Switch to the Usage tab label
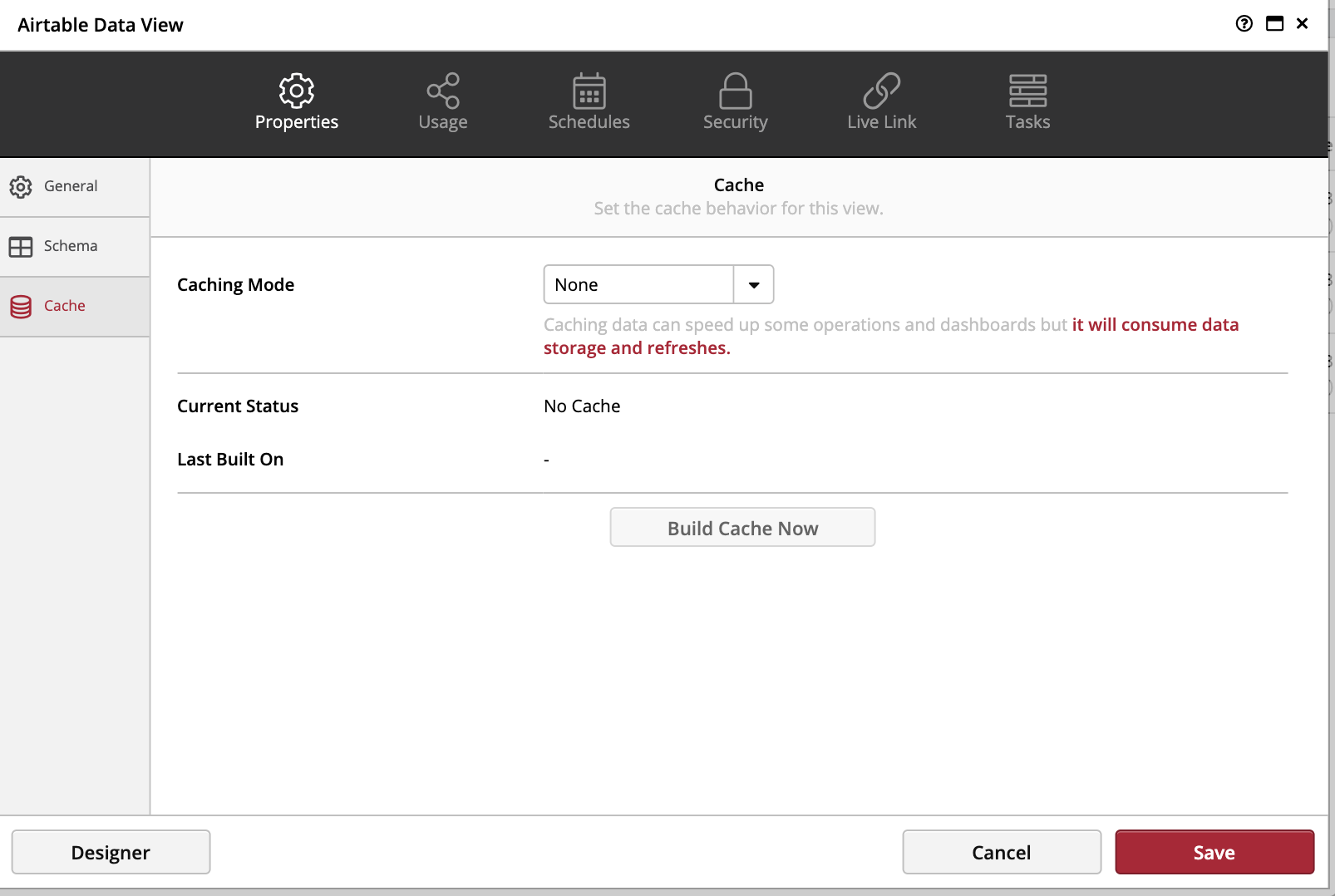 pos(443,122)
